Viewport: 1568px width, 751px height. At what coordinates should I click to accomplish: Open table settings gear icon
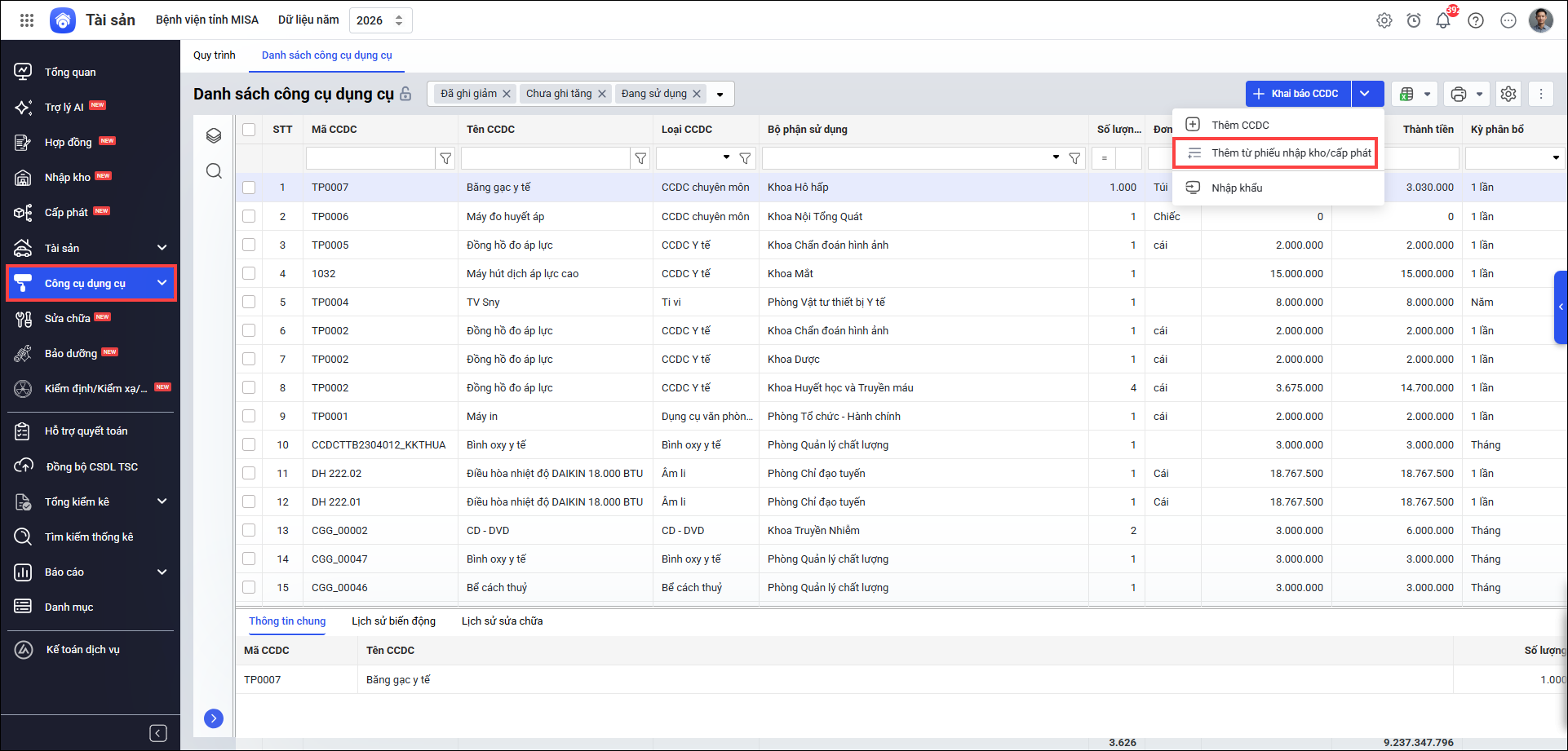[1508, 94]
